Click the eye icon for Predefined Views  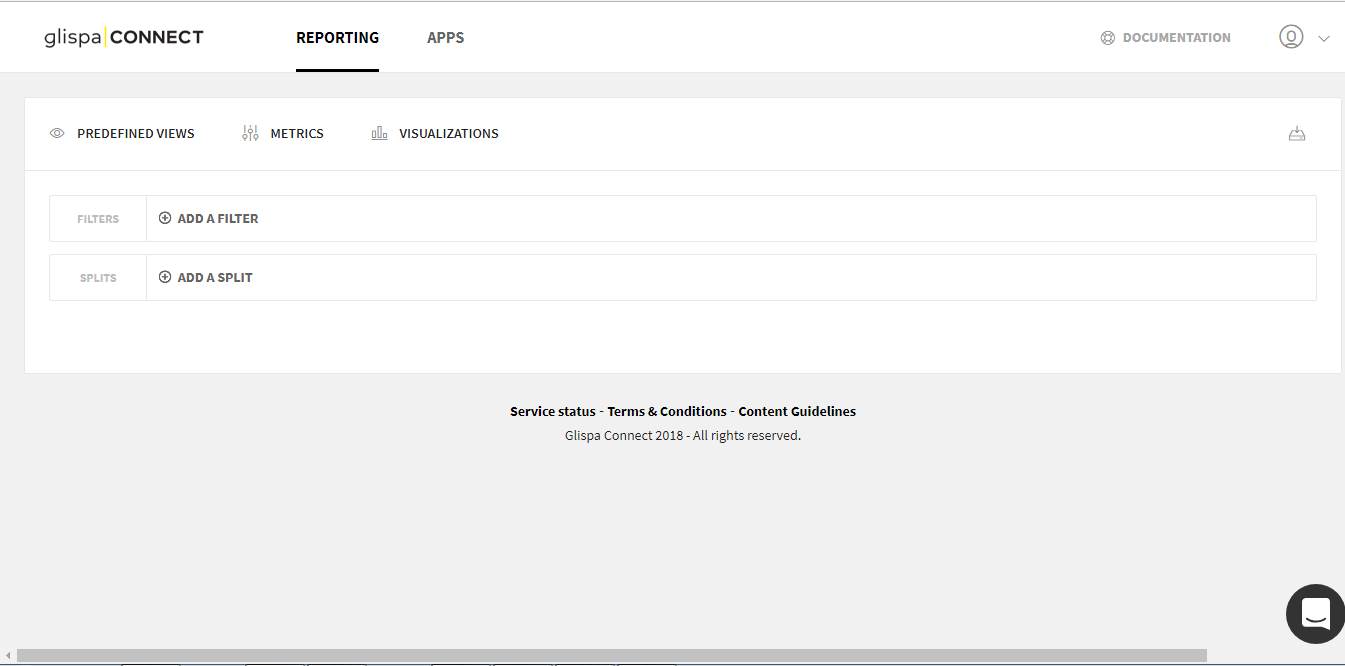[x=57, y=133]
